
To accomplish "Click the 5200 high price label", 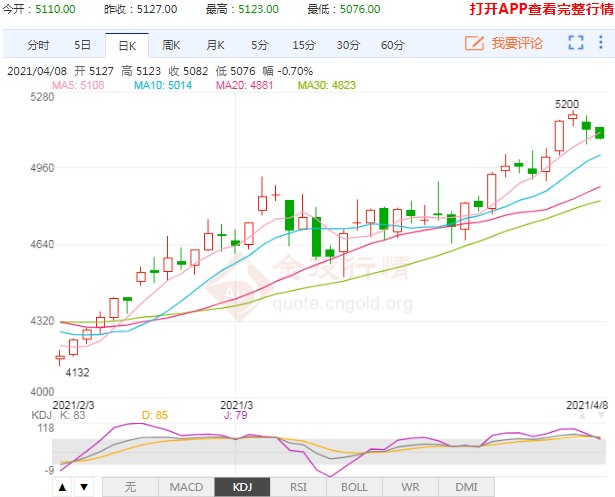I will (x=567, y=104).
